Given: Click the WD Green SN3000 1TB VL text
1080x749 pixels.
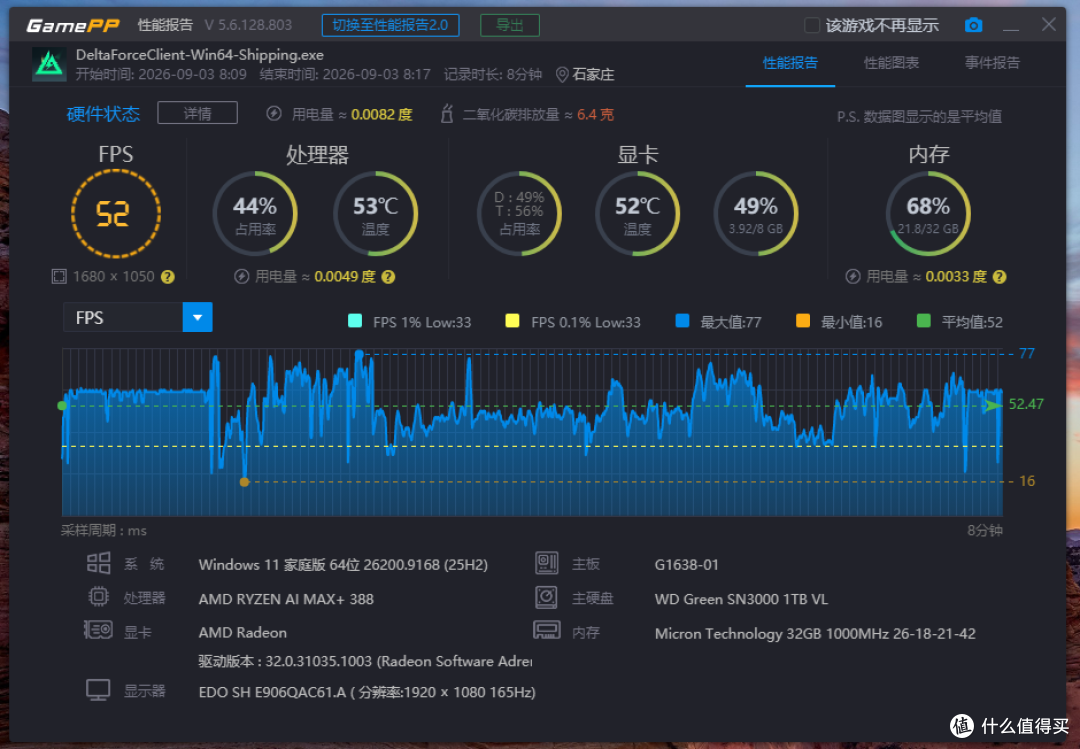Looking at the screenshot, I should pyautogui.click(x=741, y=599).
